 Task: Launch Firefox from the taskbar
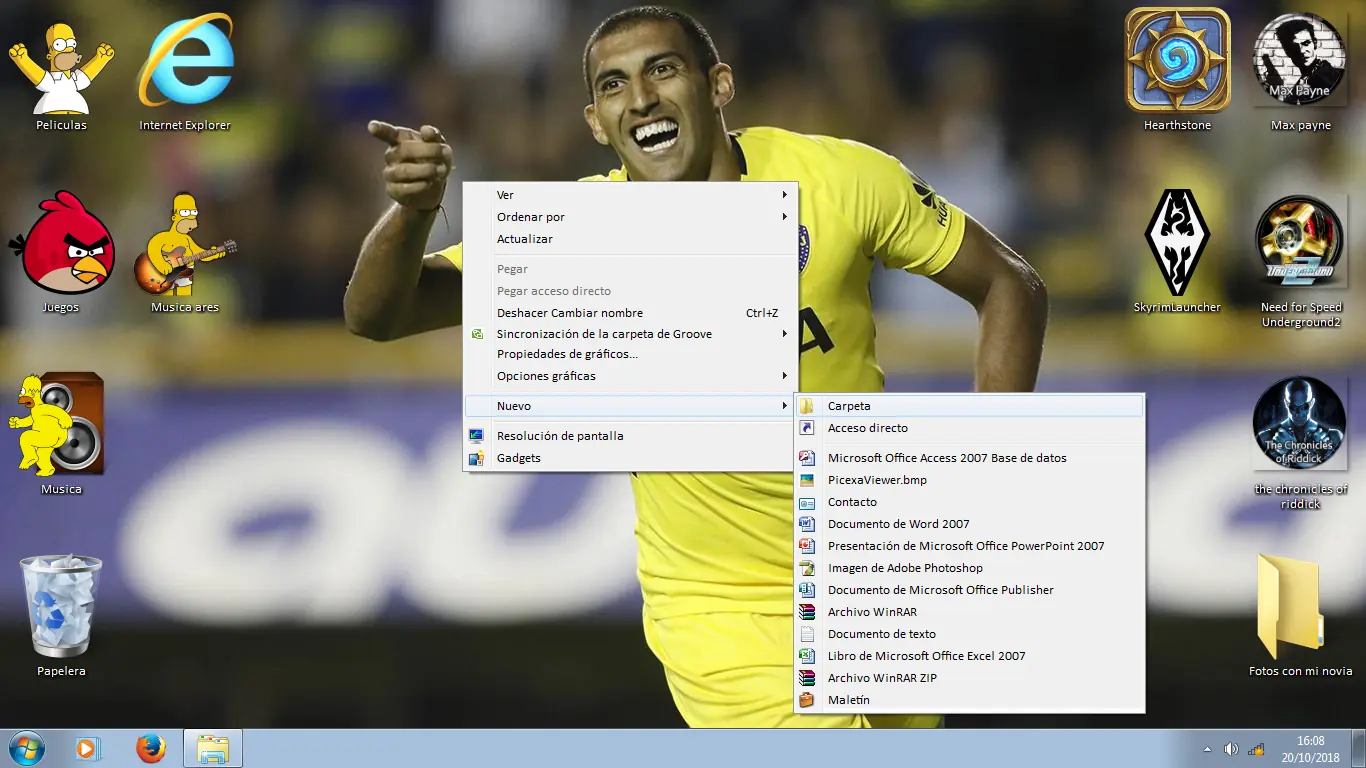(151, 748)
